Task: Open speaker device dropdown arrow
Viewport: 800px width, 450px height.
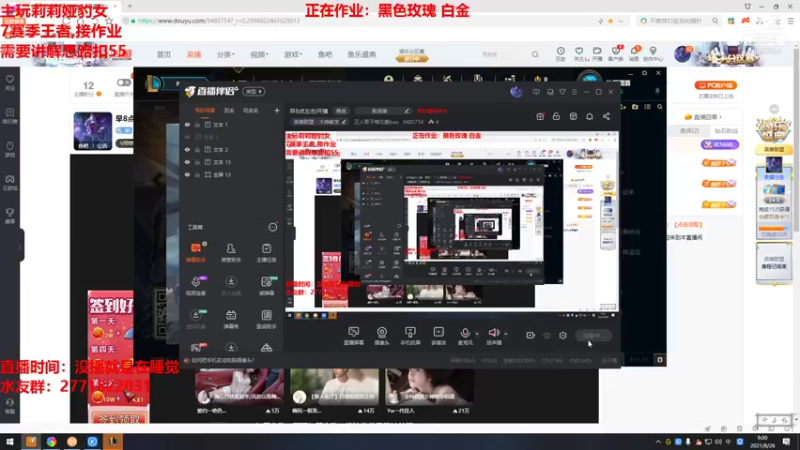Action: [x=506, y=334]
